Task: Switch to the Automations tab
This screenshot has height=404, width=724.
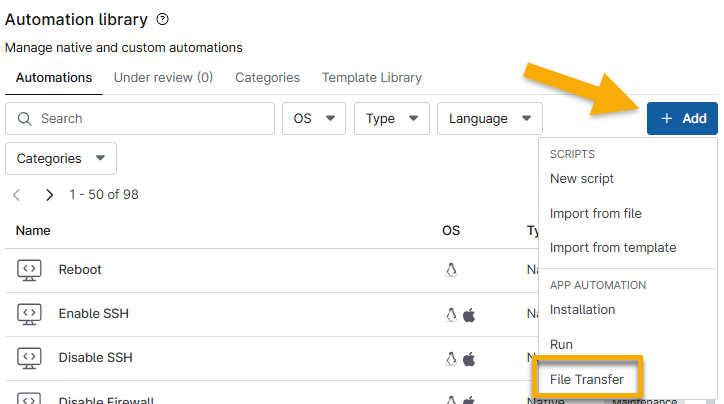Action: [54, 78]
